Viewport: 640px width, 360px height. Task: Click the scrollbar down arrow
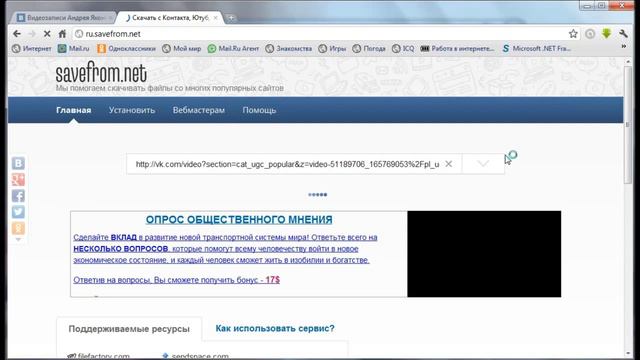[x=628, y=353]
